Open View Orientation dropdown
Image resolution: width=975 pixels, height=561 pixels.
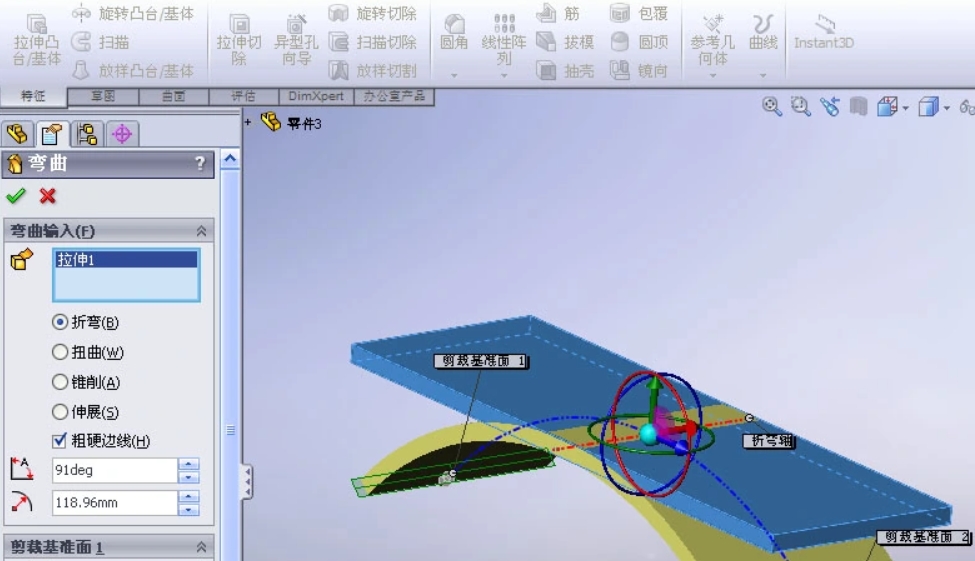click(x=905, y=108)
